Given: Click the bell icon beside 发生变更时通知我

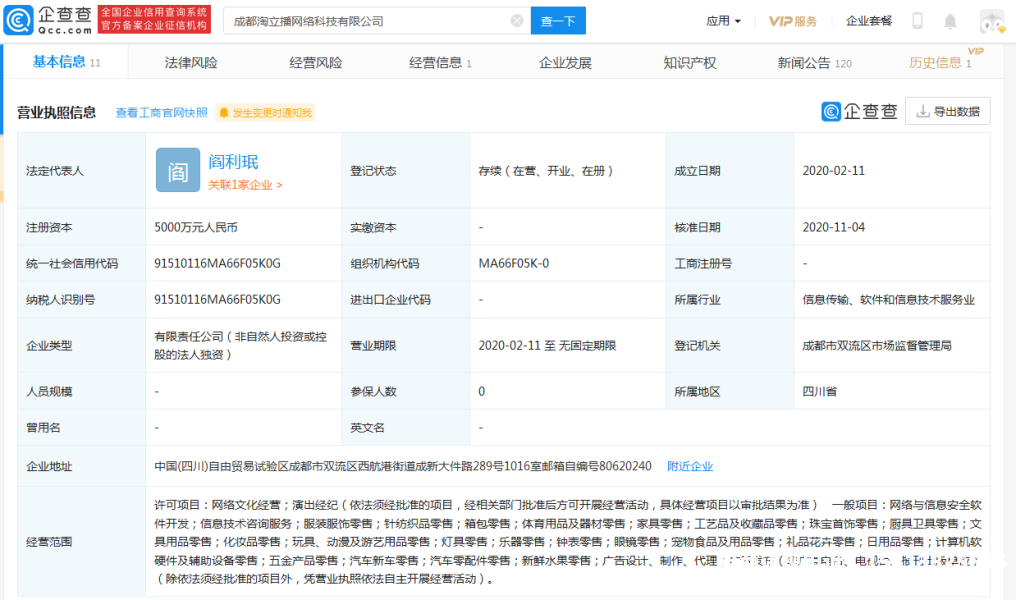Looking at the screenshot, I should point(224,113).
